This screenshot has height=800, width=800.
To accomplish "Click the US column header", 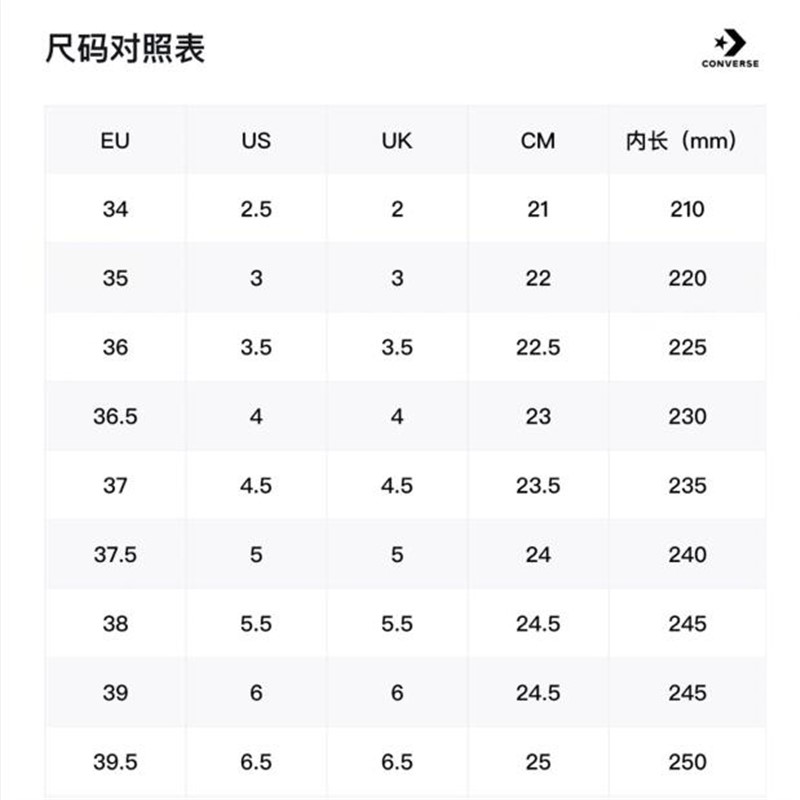I will [256, 141].
